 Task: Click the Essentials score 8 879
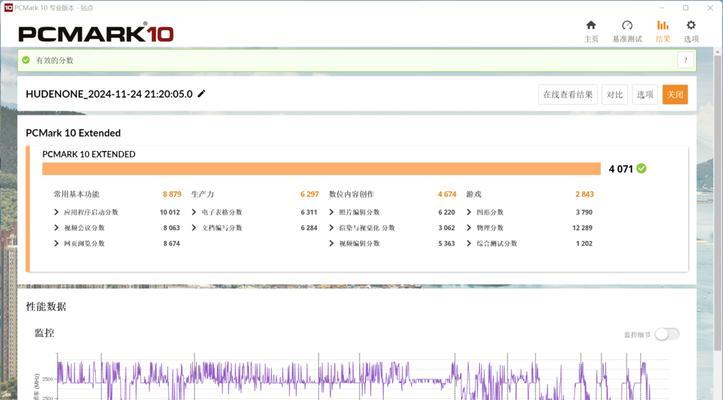click(172, 194)
